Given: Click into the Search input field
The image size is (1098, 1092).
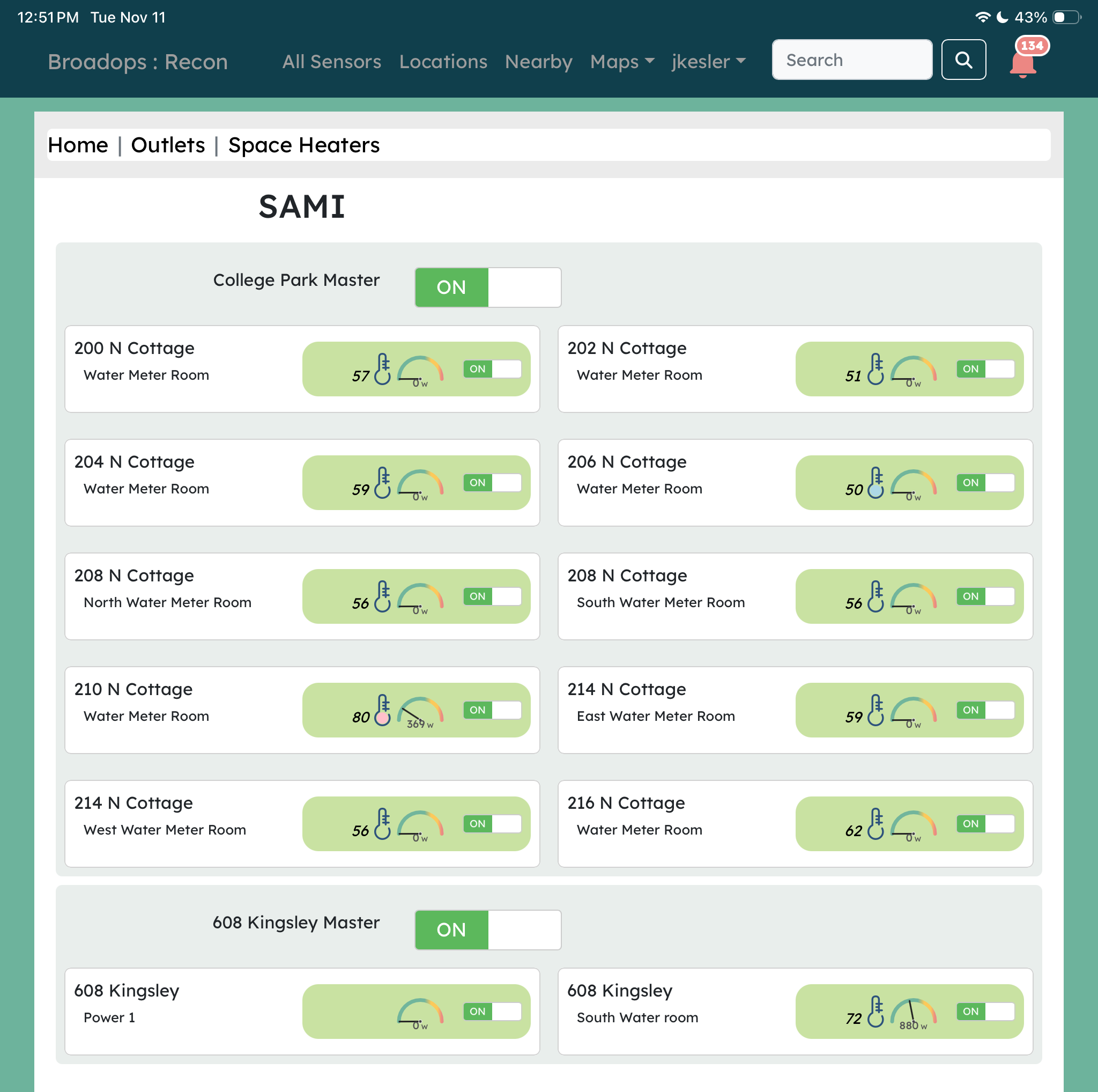Looking at the screenshot, I should (851, 60).
